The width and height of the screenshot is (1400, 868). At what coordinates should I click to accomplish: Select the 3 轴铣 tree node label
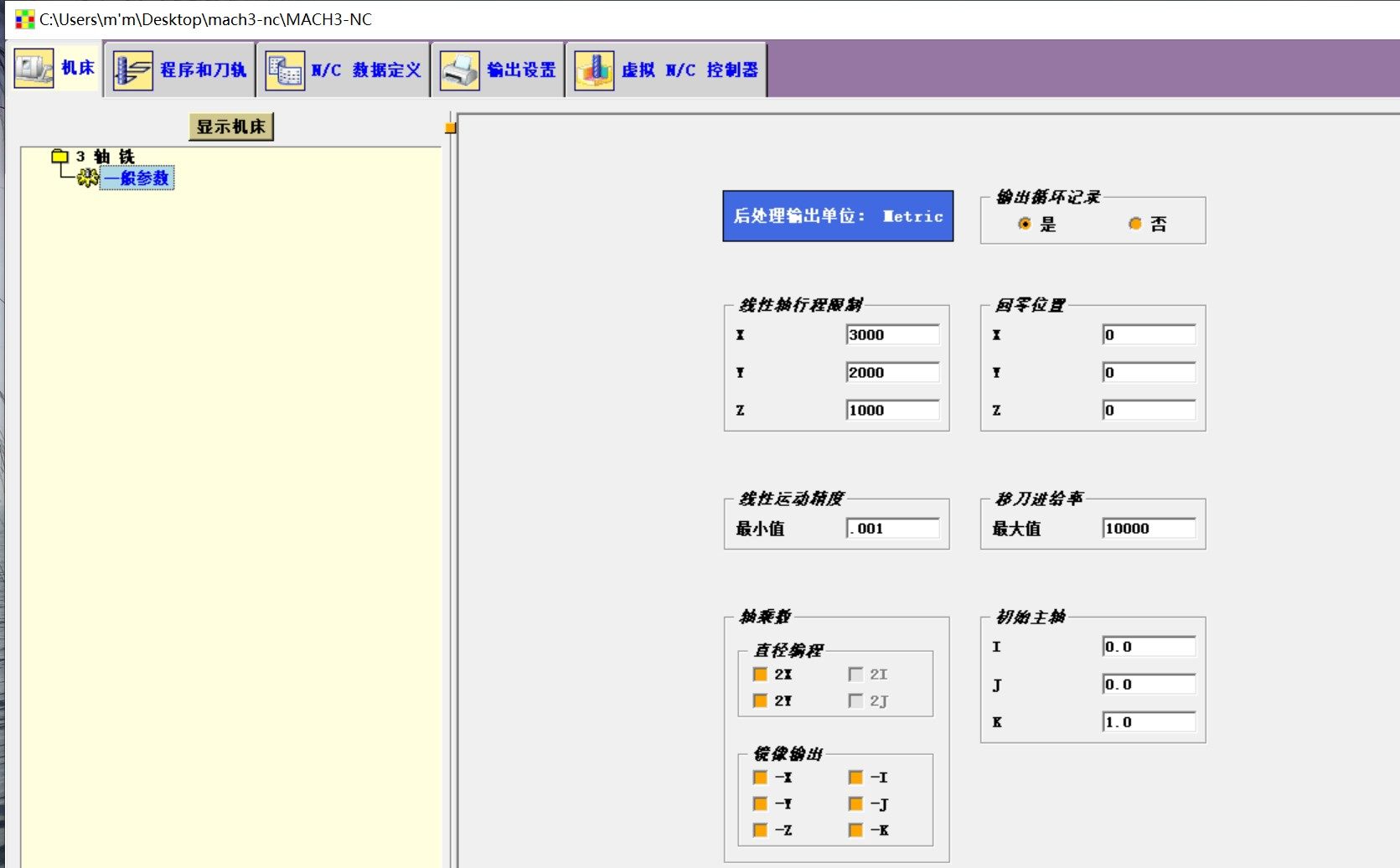click(105, 157)
